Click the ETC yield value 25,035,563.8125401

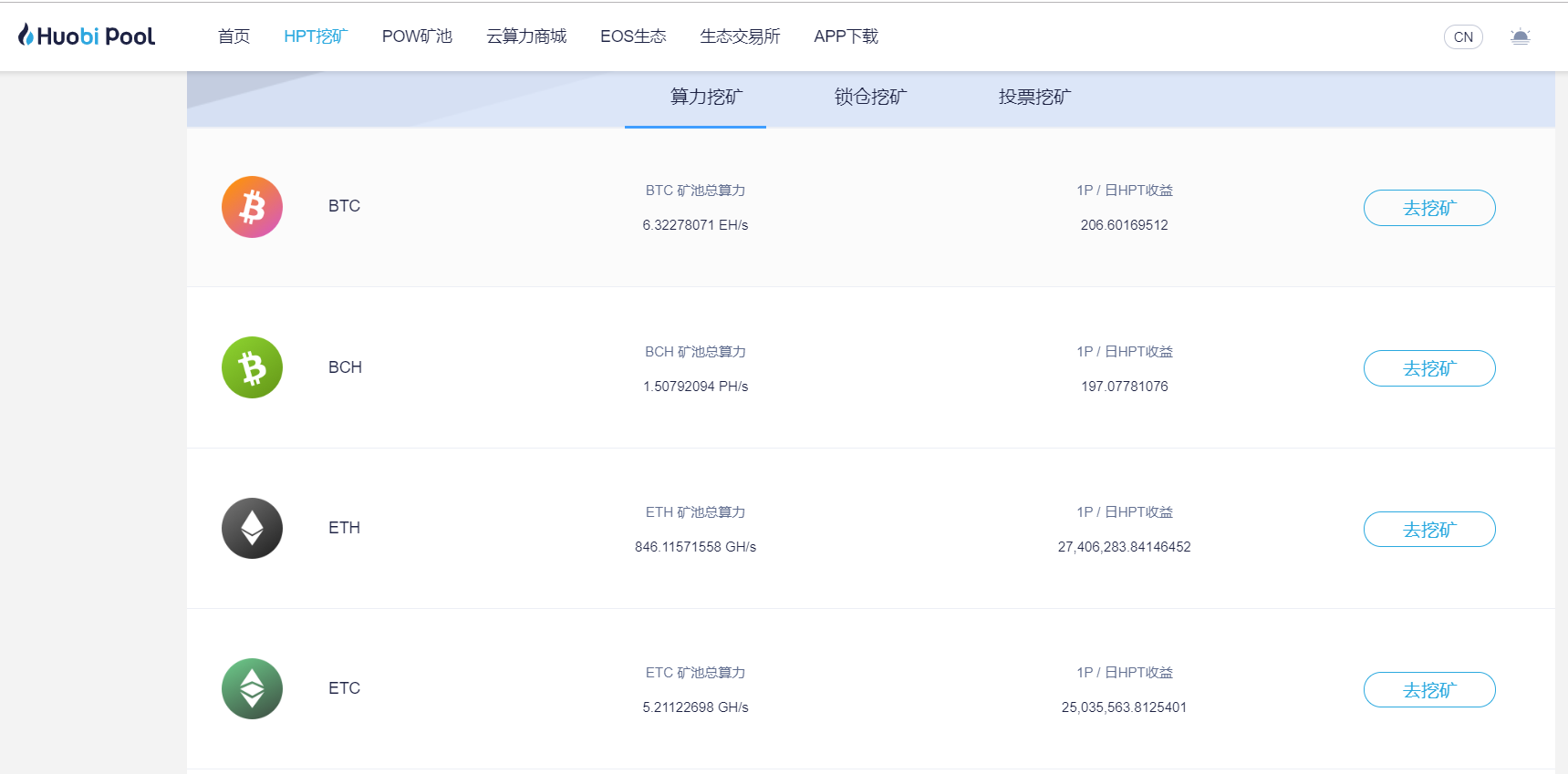(x=1124, y=707)
